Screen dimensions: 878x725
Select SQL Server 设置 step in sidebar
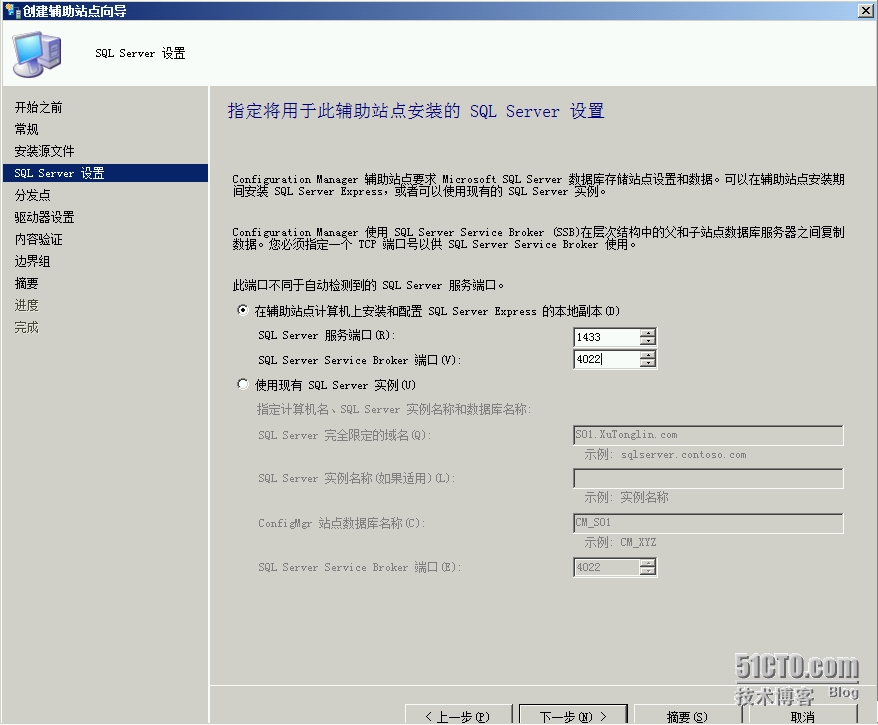tap(105, 173)
